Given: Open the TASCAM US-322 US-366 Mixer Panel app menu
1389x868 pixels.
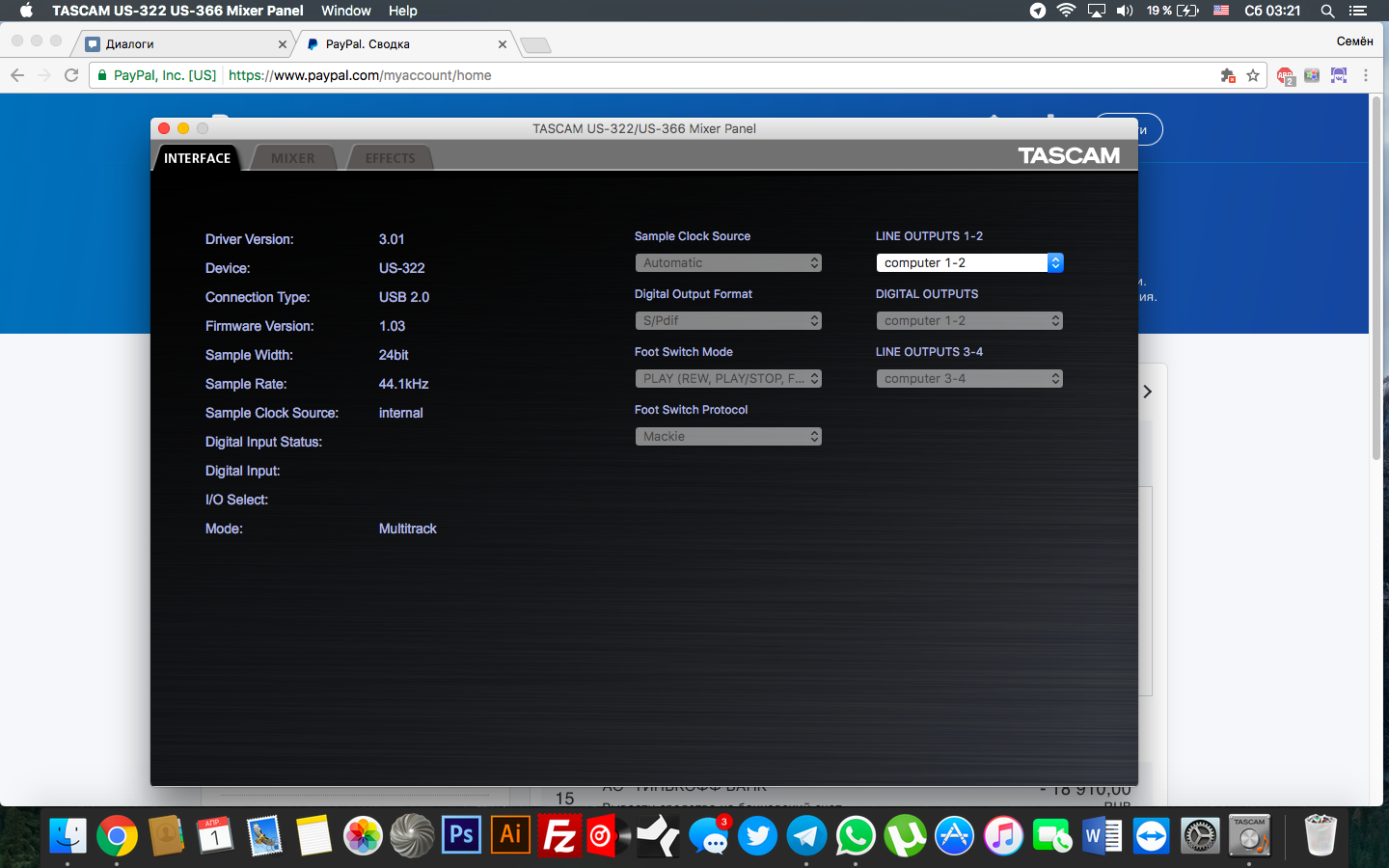Looking at the screenshot, I should tap(177, 11).
